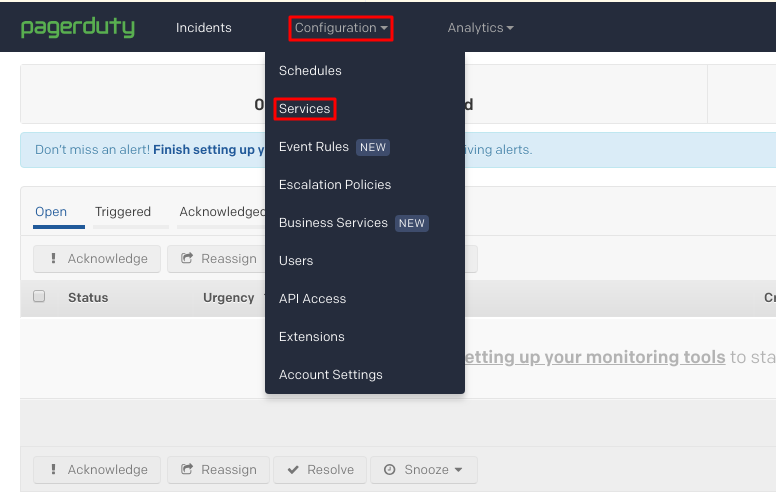Choose Users in the dropdown
This screenshot has height=499, width=776.
(296, 261)
